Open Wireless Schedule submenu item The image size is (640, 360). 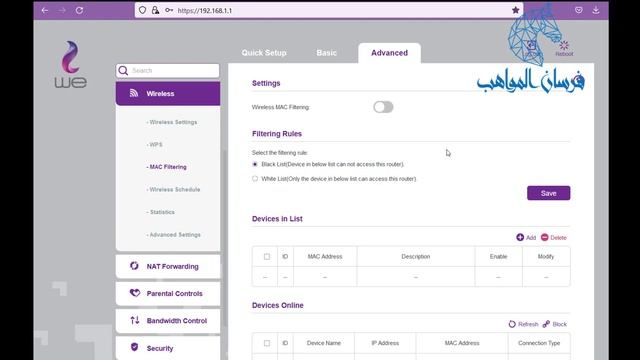[173, 189]
